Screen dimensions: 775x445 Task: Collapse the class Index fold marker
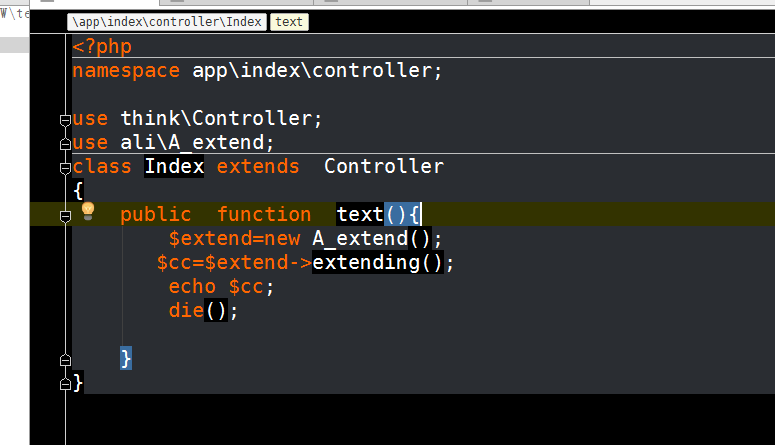tap(66, 167)
